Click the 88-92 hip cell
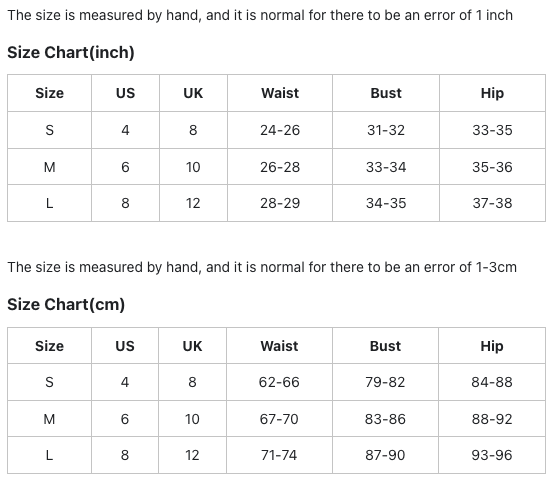The width and height of the screenshot is (556, 479). [492, 419]
